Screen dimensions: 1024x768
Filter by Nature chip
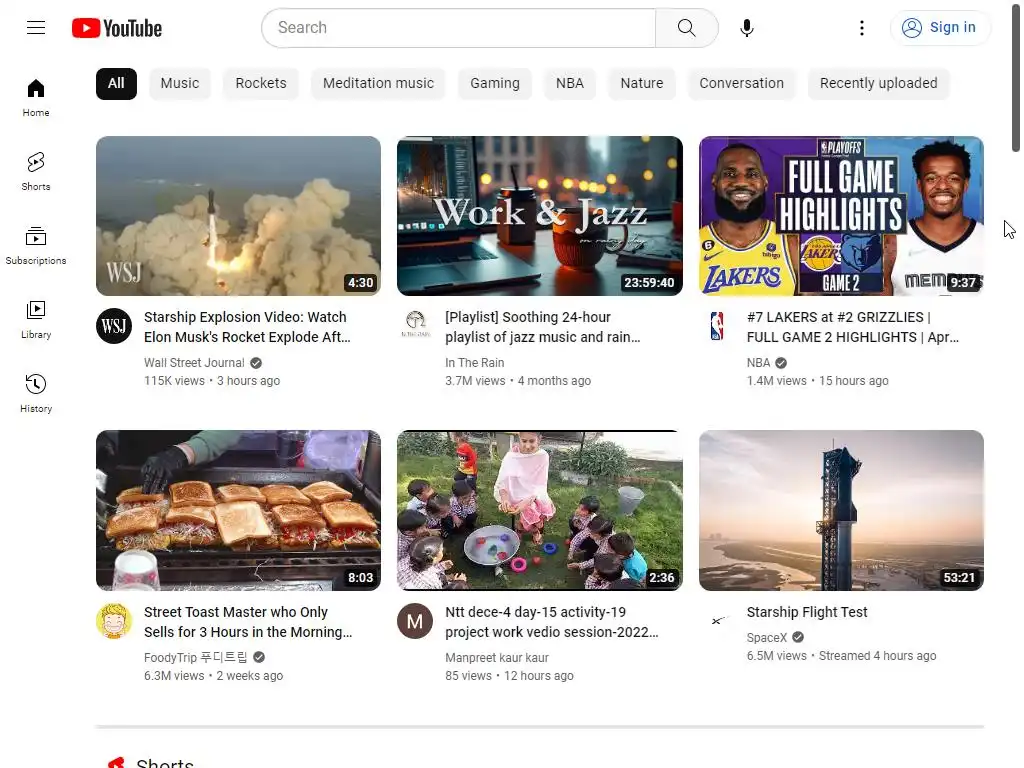tap(642, 84)
